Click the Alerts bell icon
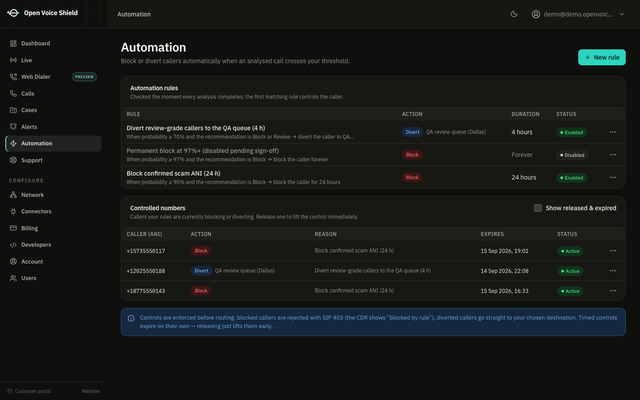The image size is (640, 400). pyautogui.click(x=13, y=127)
